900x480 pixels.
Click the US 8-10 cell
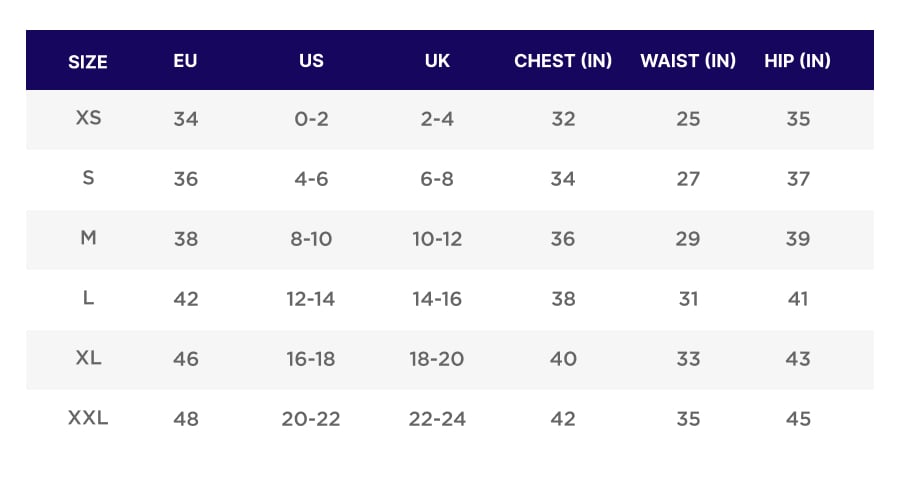(311, 239)
